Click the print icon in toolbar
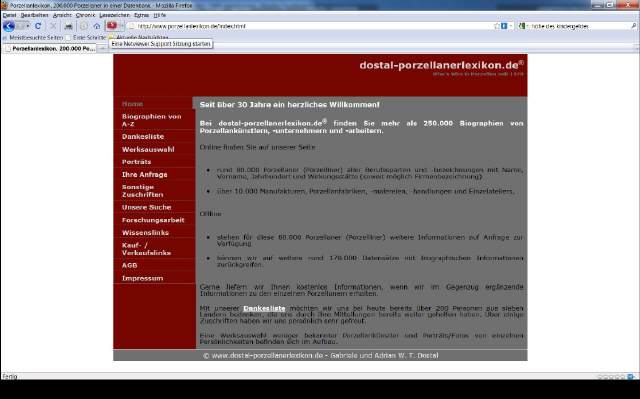 click(69, 26)
